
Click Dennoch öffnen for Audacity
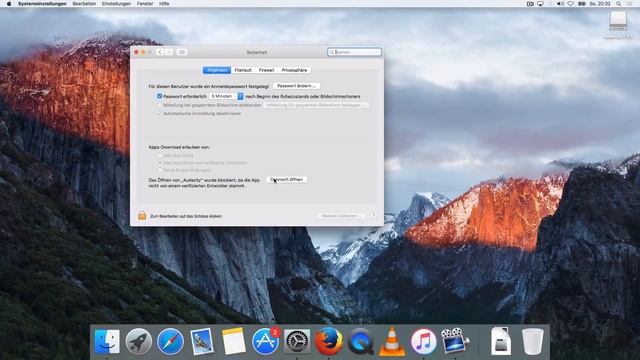pyautogui.click(x=287, y=180)
